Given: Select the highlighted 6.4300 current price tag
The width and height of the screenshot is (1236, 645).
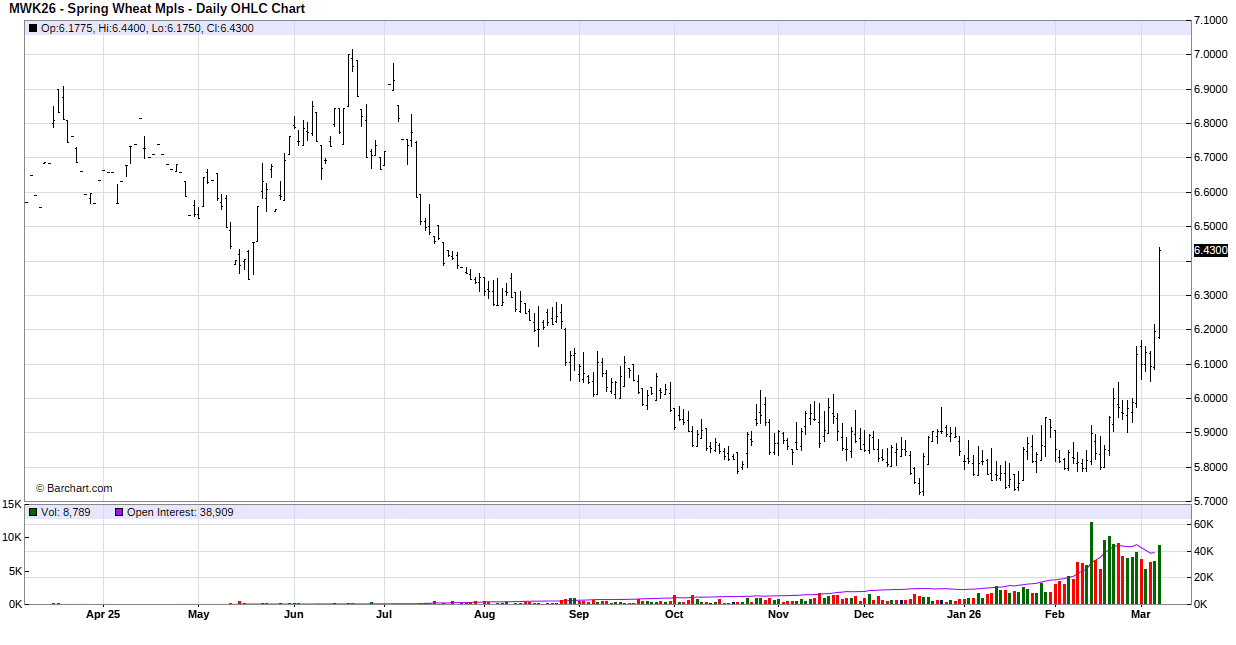Looking at the screenshot, I should click(x=1210, y=251).
